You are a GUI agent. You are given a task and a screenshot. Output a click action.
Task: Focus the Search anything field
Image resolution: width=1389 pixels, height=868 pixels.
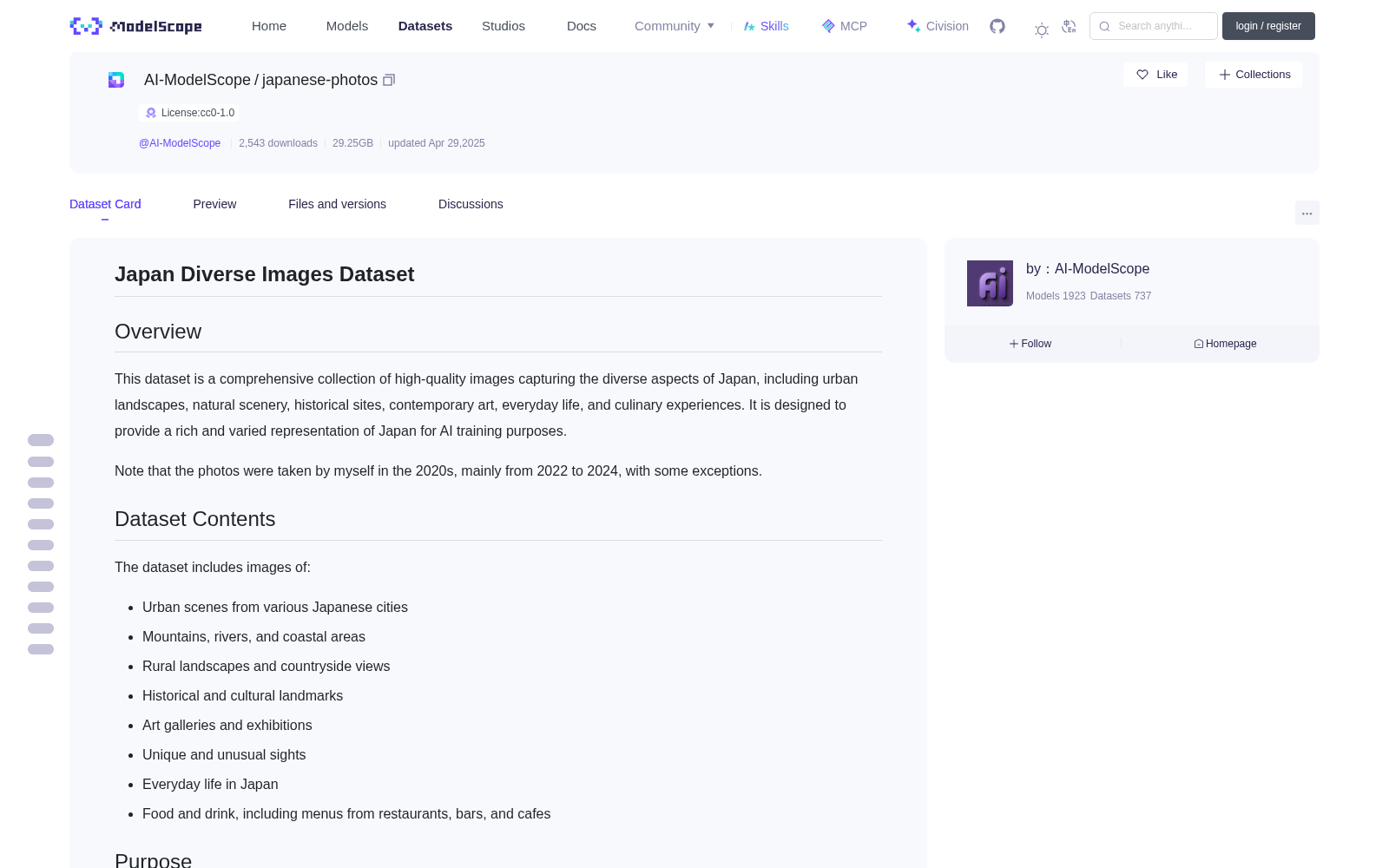[1154, 26]
